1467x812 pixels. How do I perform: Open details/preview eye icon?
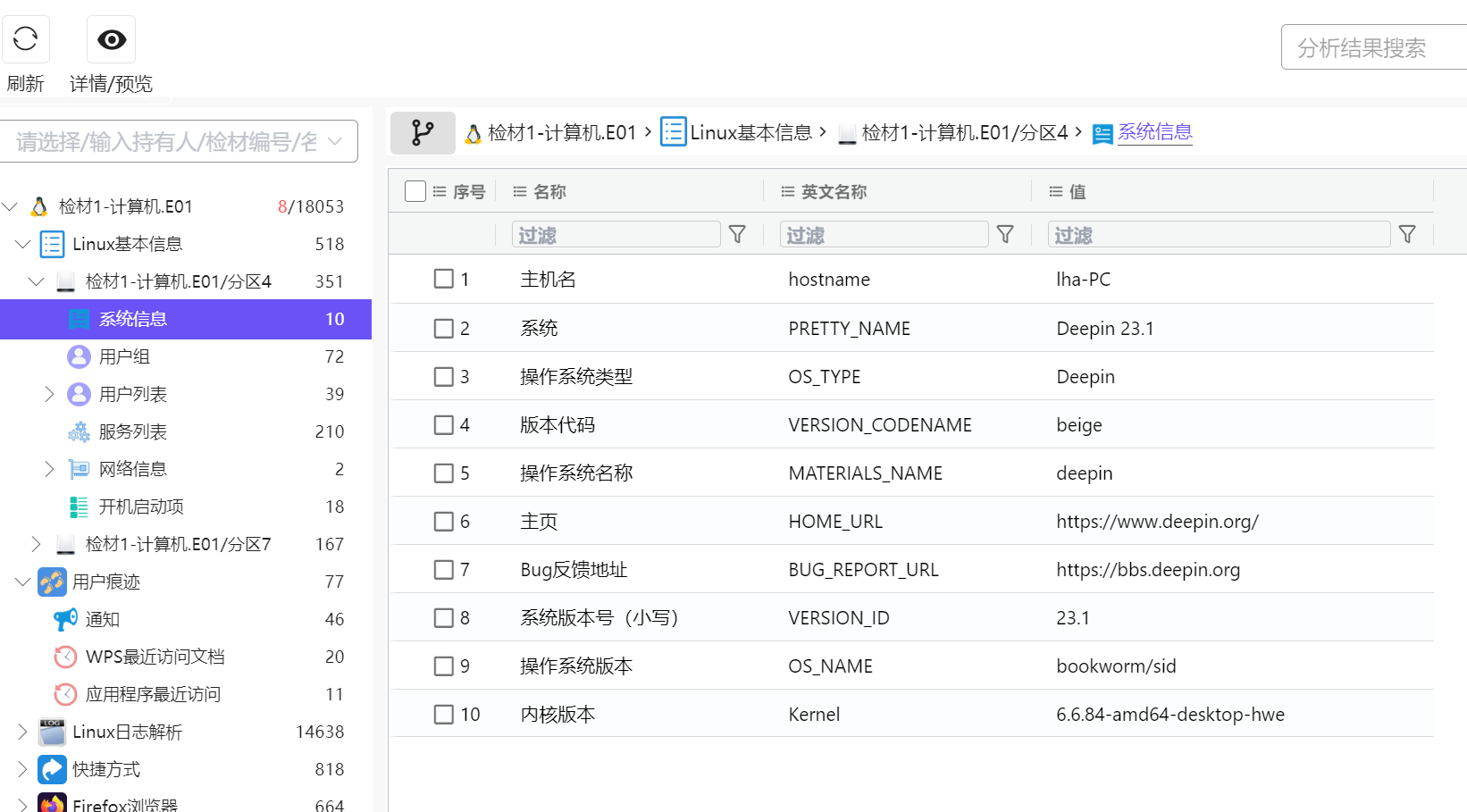point(112,39)
